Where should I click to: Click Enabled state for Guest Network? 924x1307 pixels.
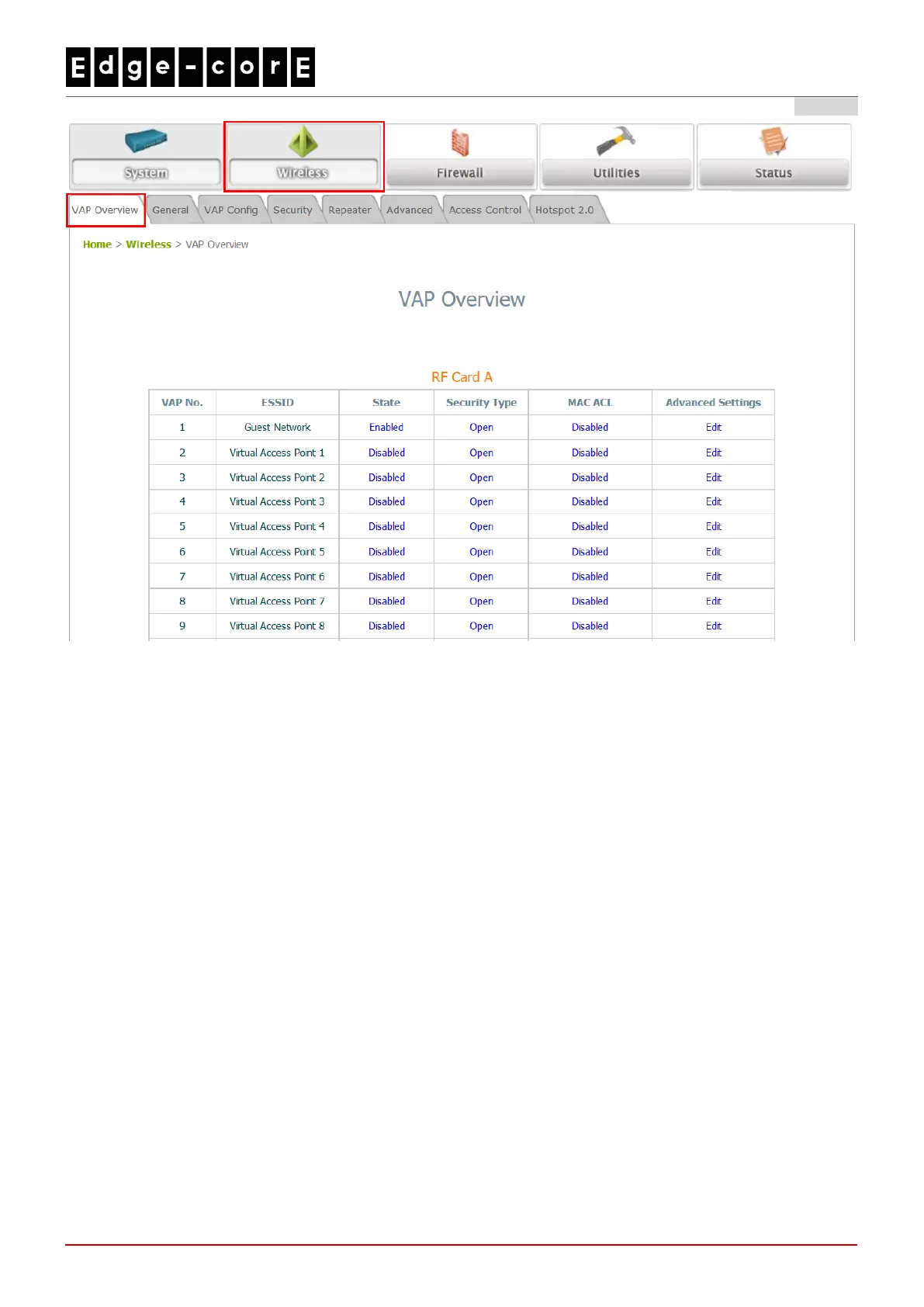(386, 428)
